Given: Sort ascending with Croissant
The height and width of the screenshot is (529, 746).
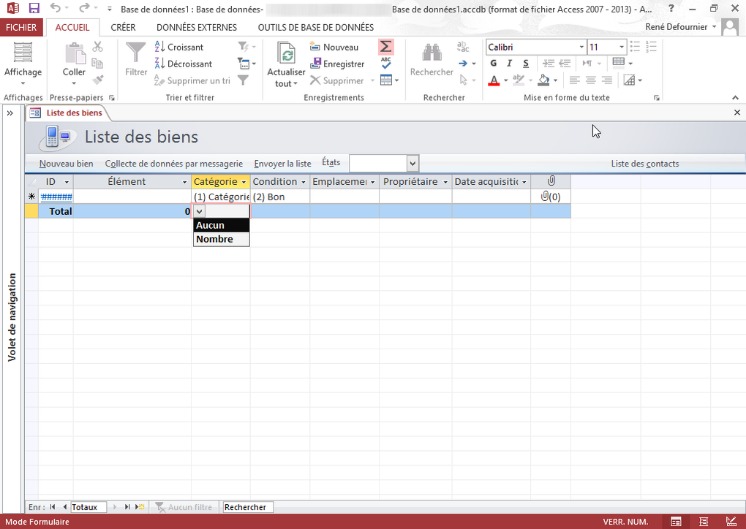Looking at the screenshot, I should 179,47.
